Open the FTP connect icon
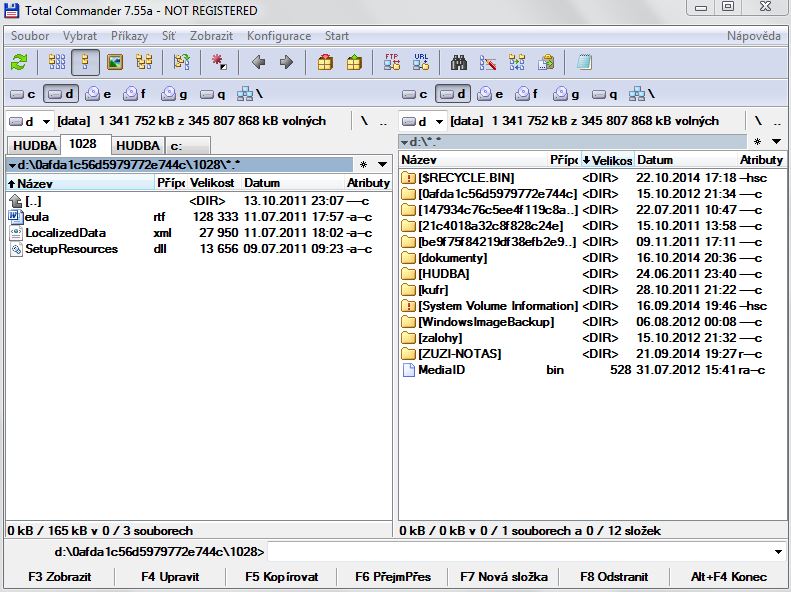This screenshot has width=791, height=592. point(391,63)
